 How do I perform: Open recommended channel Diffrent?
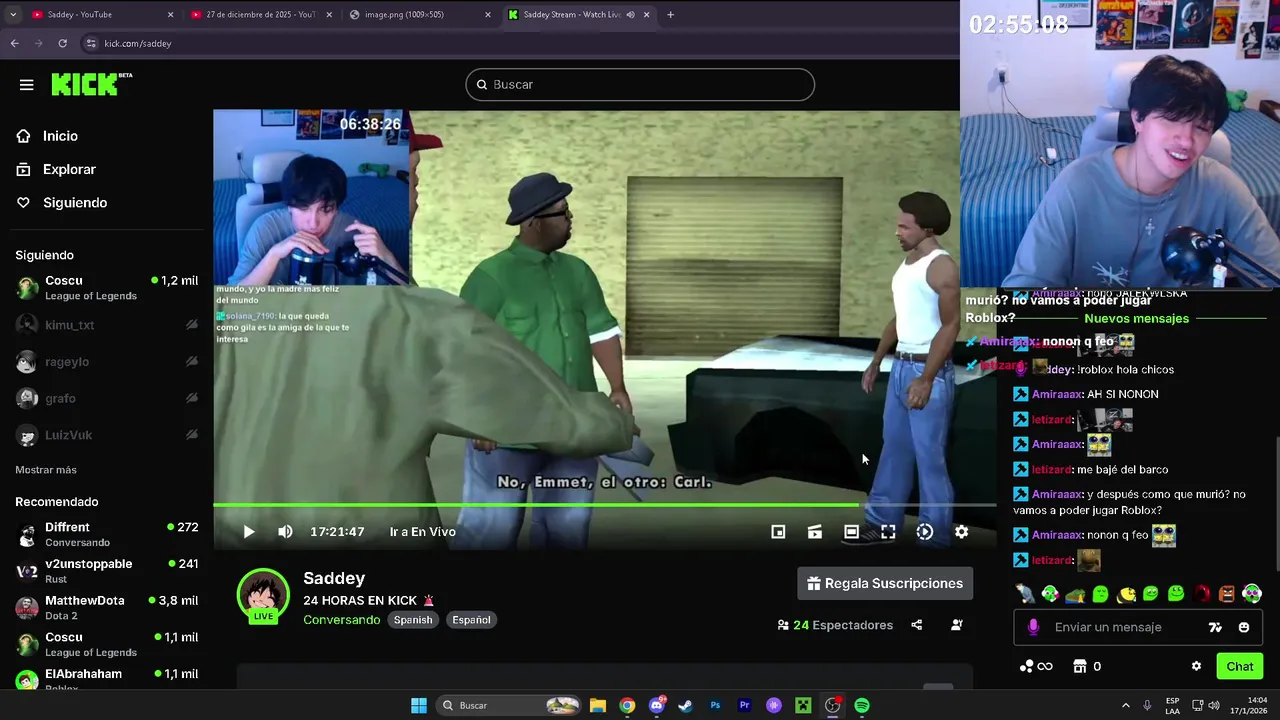[107, 534]
